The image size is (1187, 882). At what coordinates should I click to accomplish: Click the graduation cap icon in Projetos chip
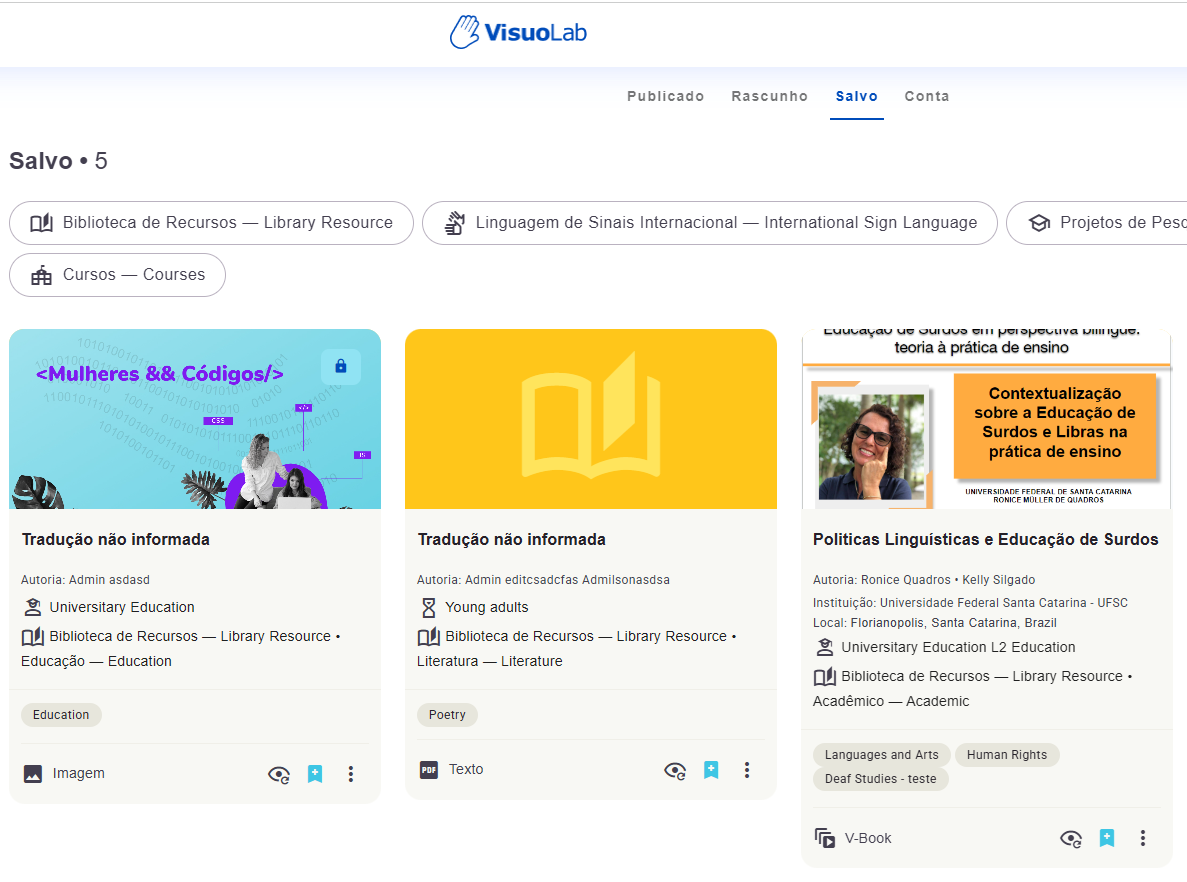coord(1039,223)
